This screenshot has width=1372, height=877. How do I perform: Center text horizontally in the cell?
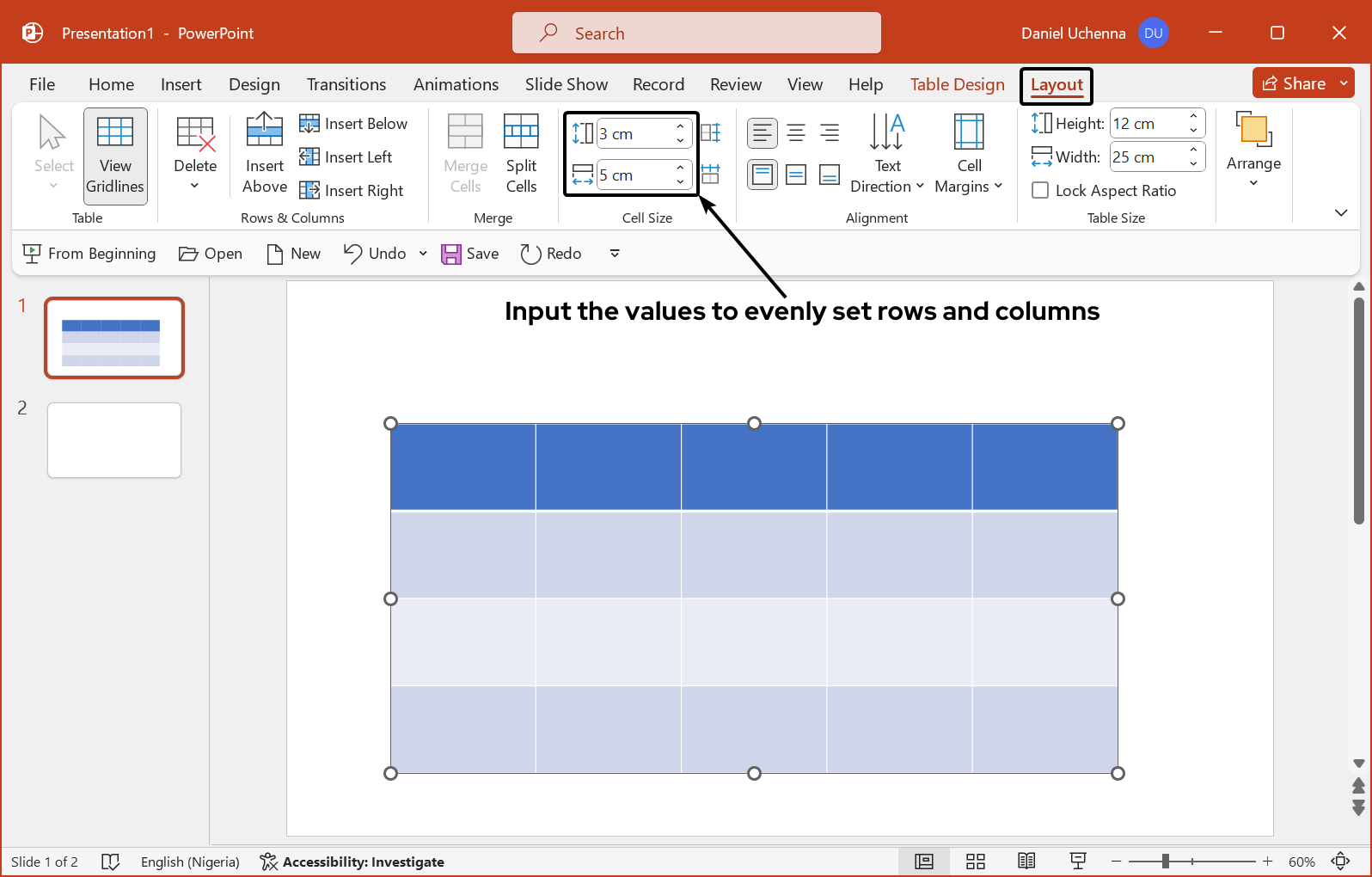coord(796,133)
